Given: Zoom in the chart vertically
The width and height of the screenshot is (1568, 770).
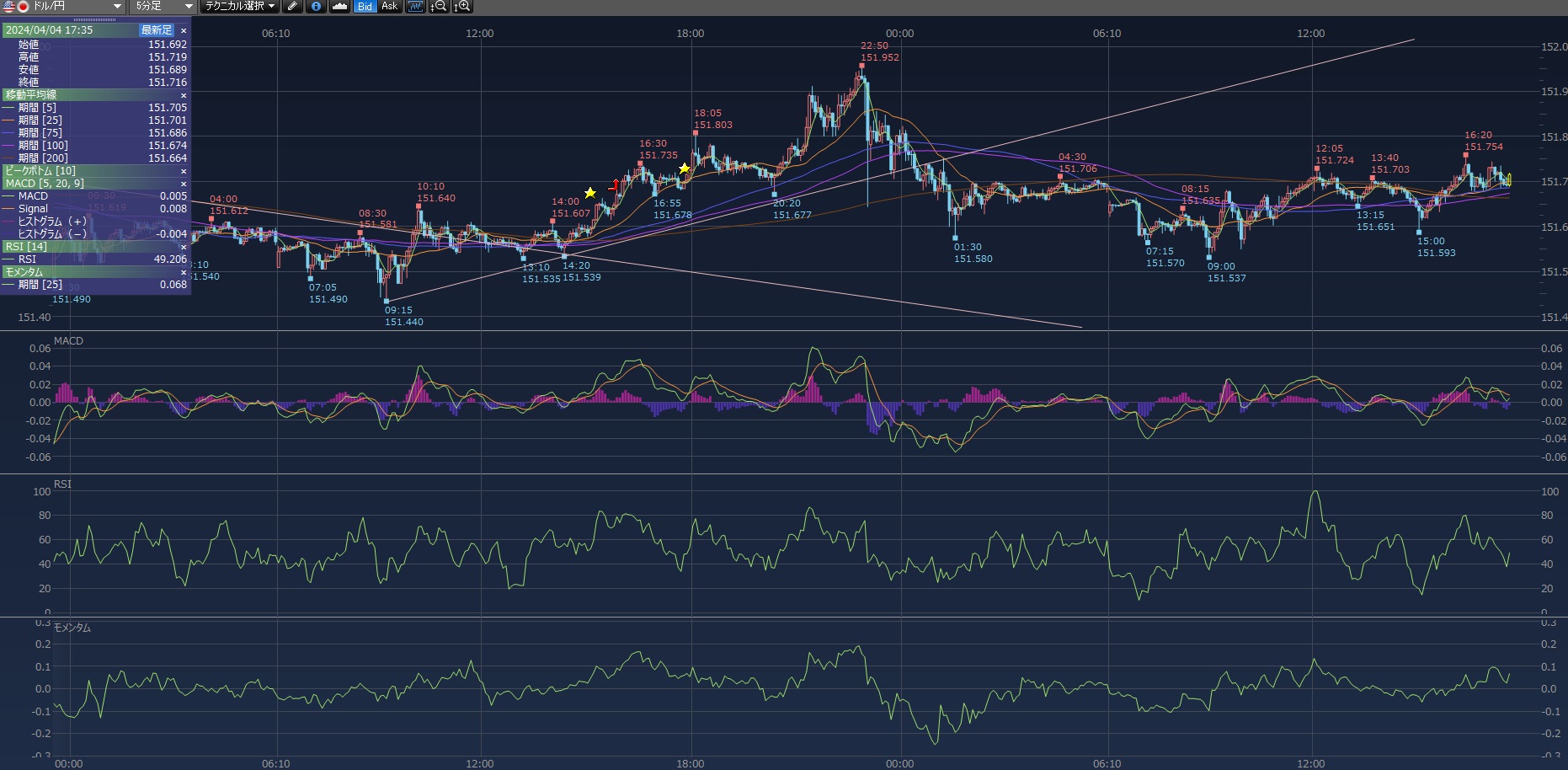Looking at the screenshot, I should point(462,7).
